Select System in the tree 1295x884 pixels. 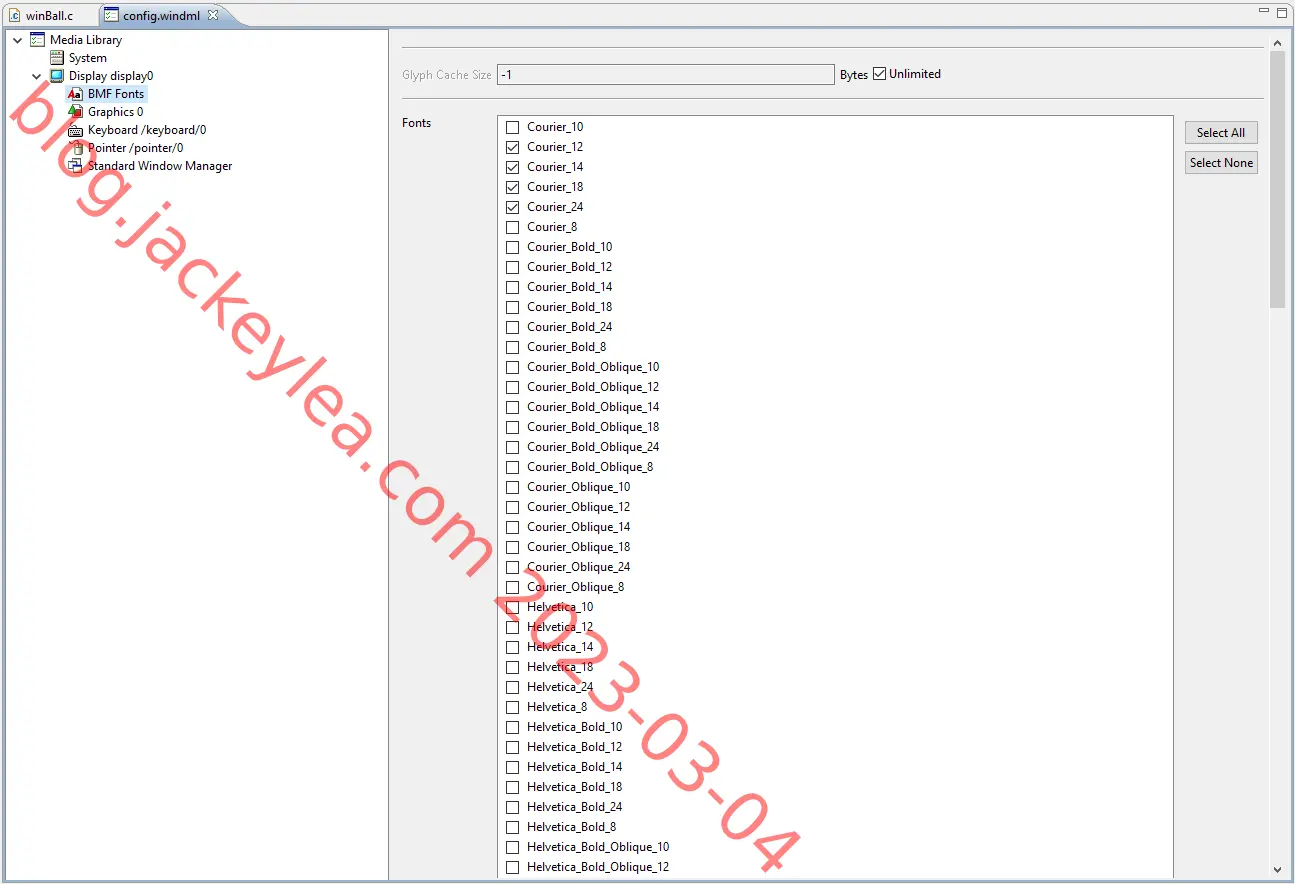[88, 58]
